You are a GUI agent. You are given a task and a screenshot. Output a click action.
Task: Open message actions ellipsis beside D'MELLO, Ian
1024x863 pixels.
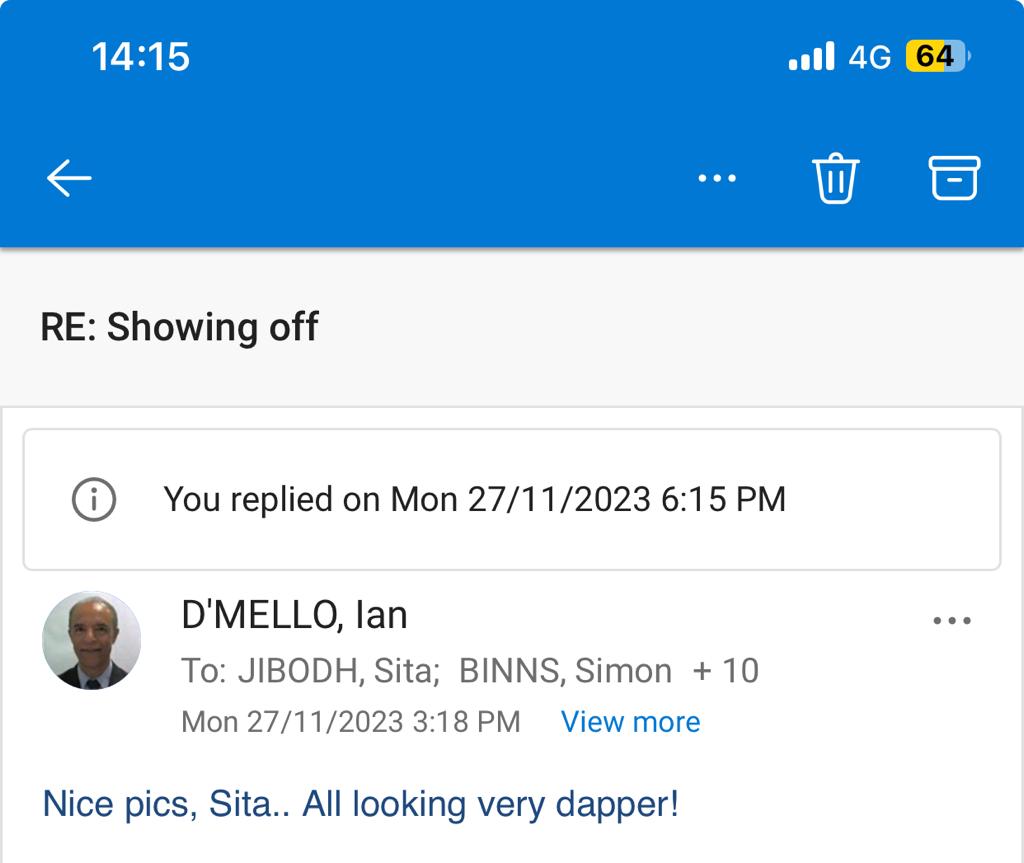coord(951,621)
